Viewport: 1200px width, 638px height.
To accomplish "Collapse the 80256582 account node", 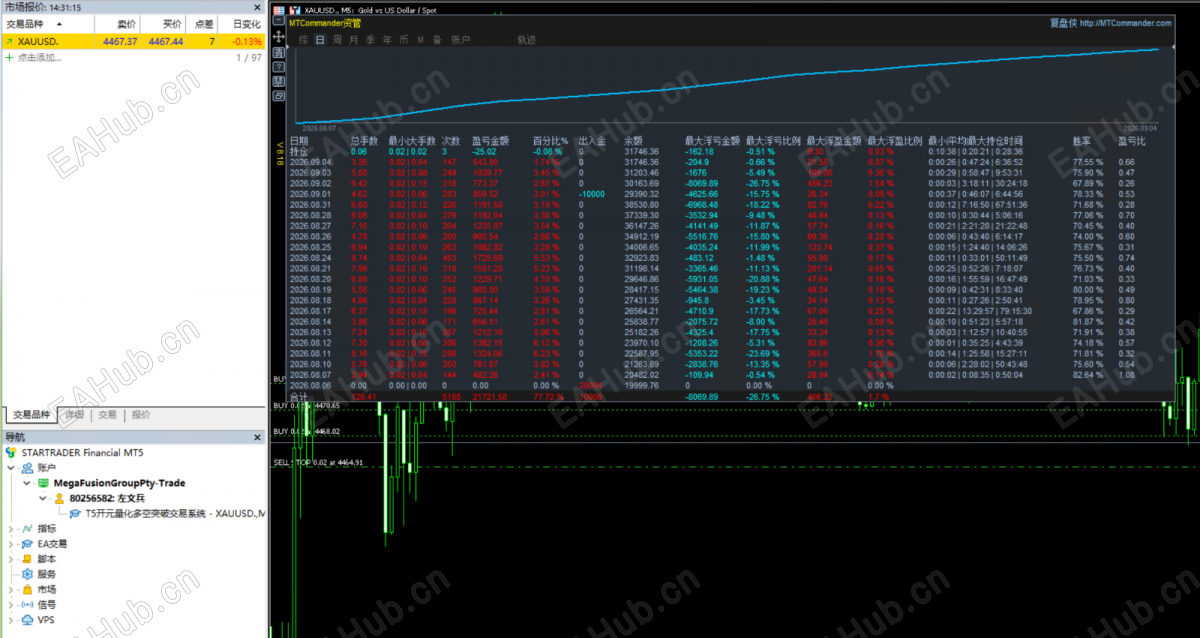I will [43, 498].
